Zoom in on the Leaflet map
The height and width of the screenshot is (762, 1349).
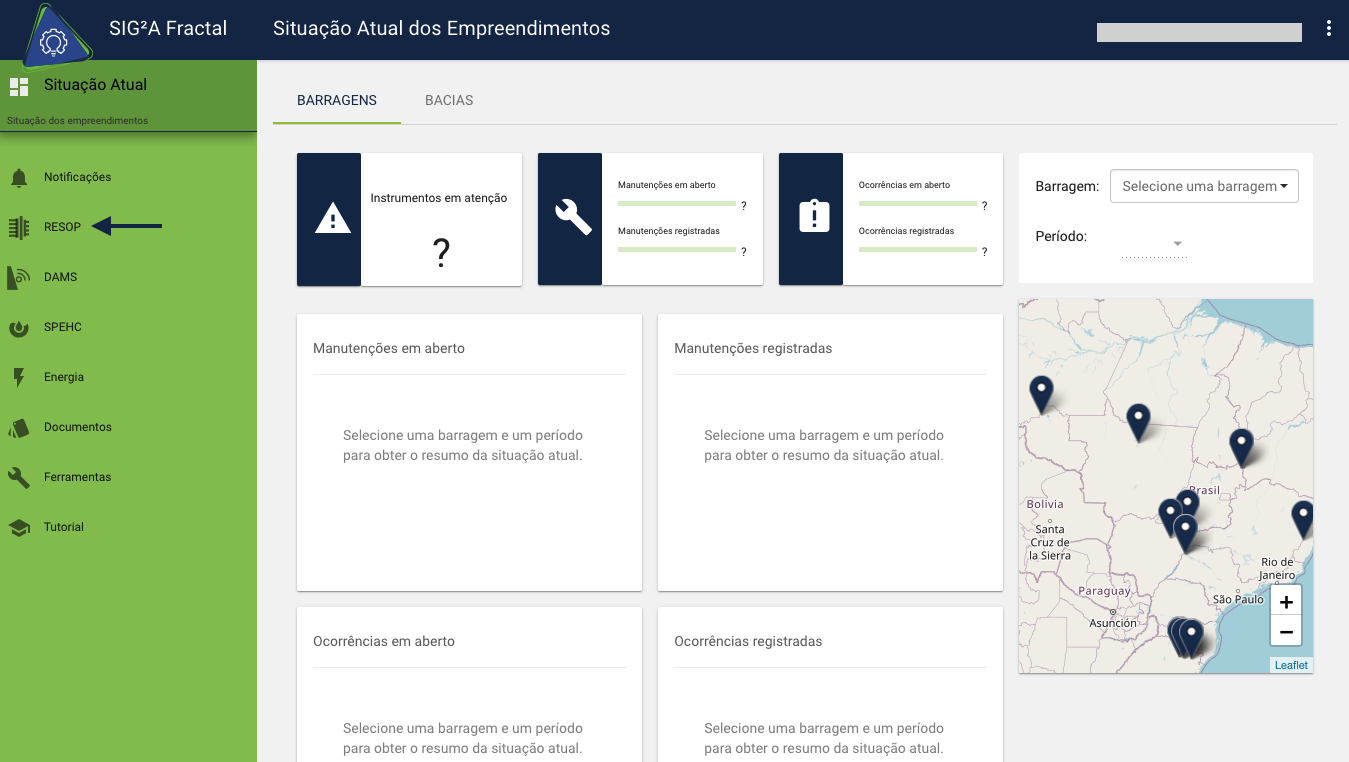(x=1286, y=601)
